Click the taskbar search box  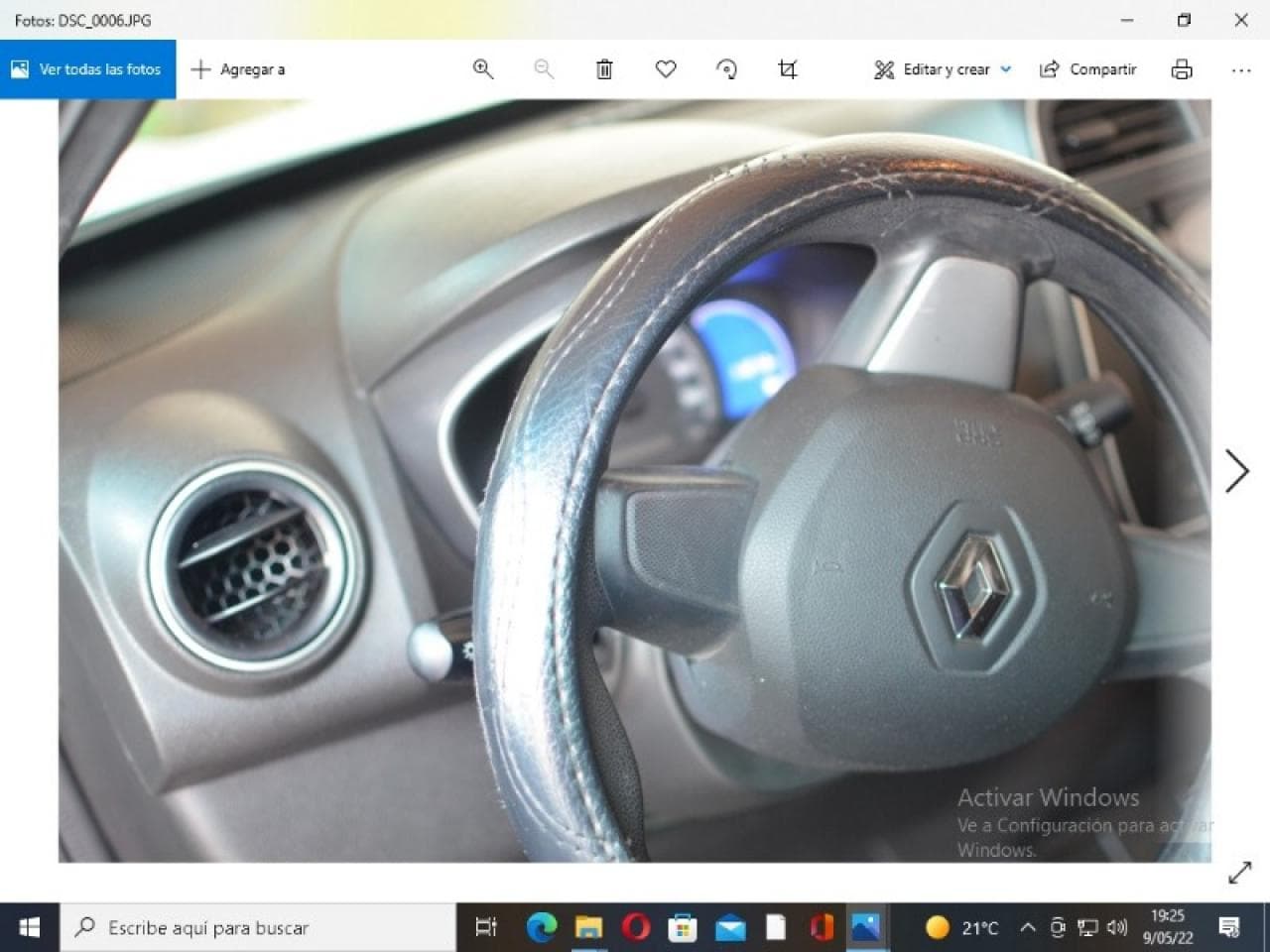[258, 928]
